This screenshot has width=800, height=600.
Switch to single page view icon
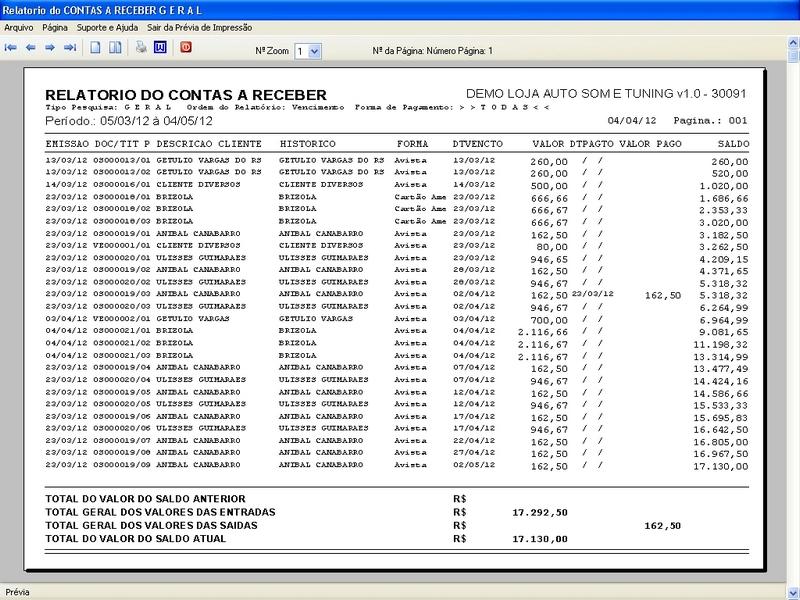coord(96,47)
